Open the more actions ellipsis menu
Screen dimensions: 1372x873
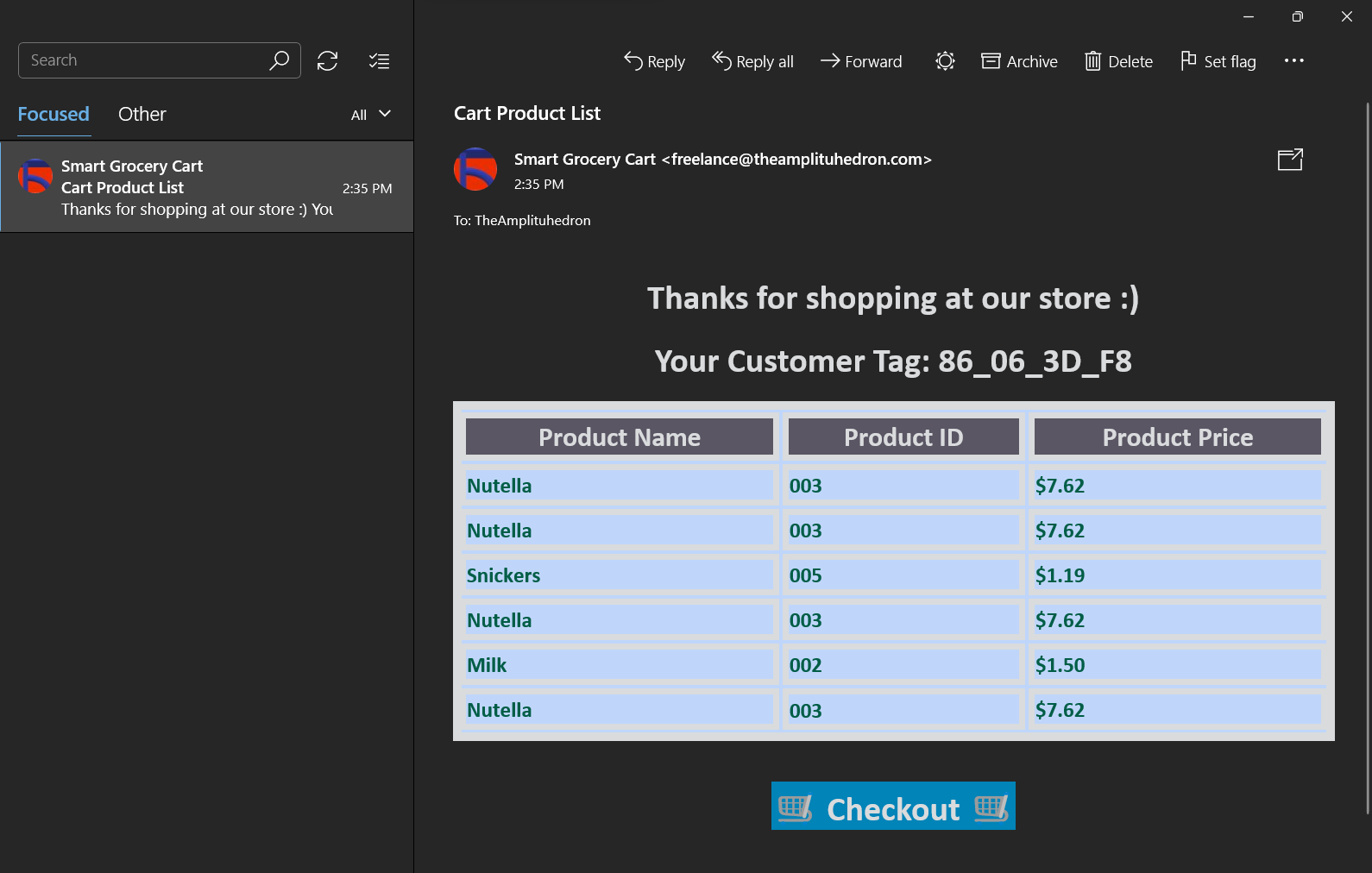click(x=1293, y=61)
